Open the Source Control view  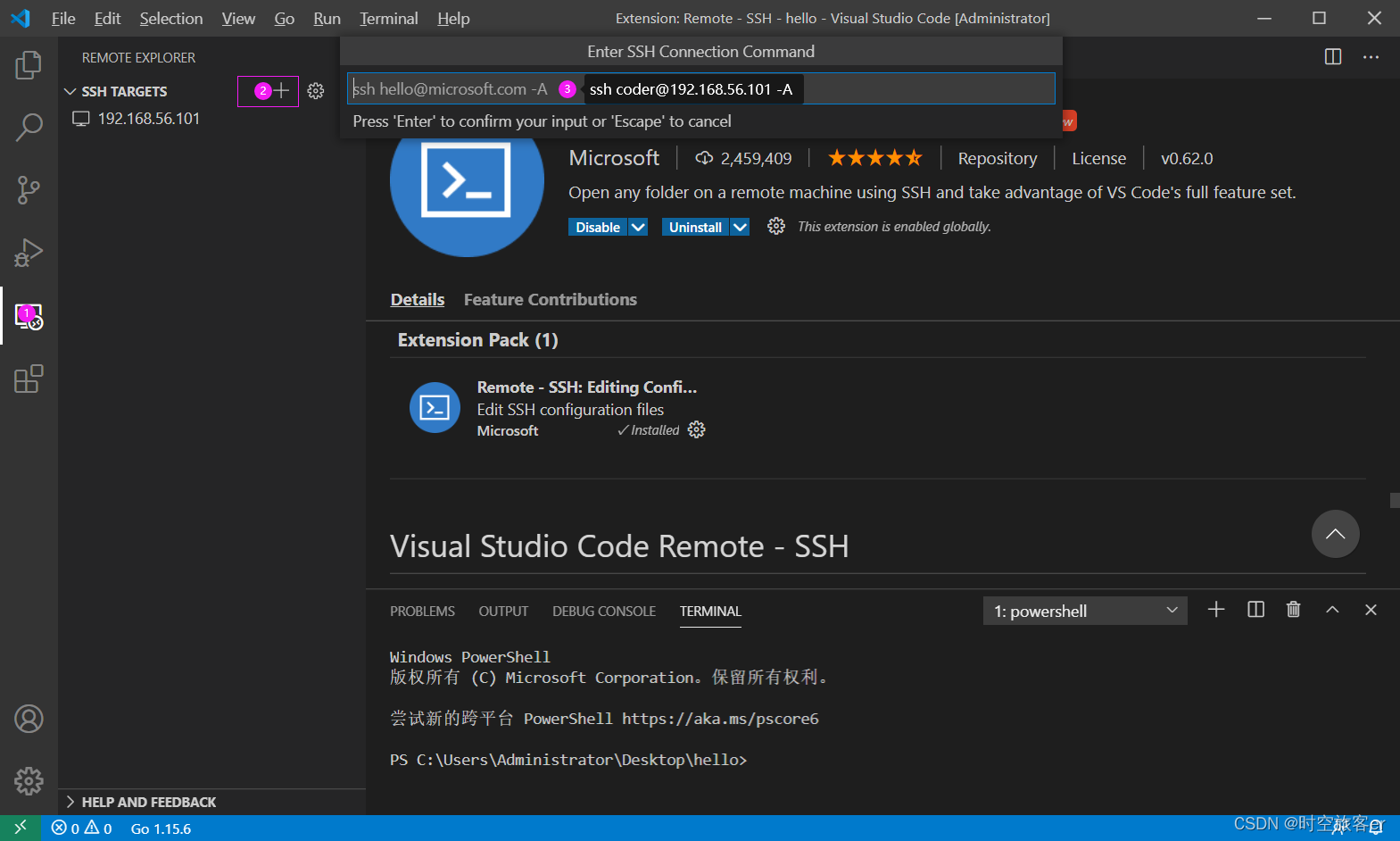(29, 189)
